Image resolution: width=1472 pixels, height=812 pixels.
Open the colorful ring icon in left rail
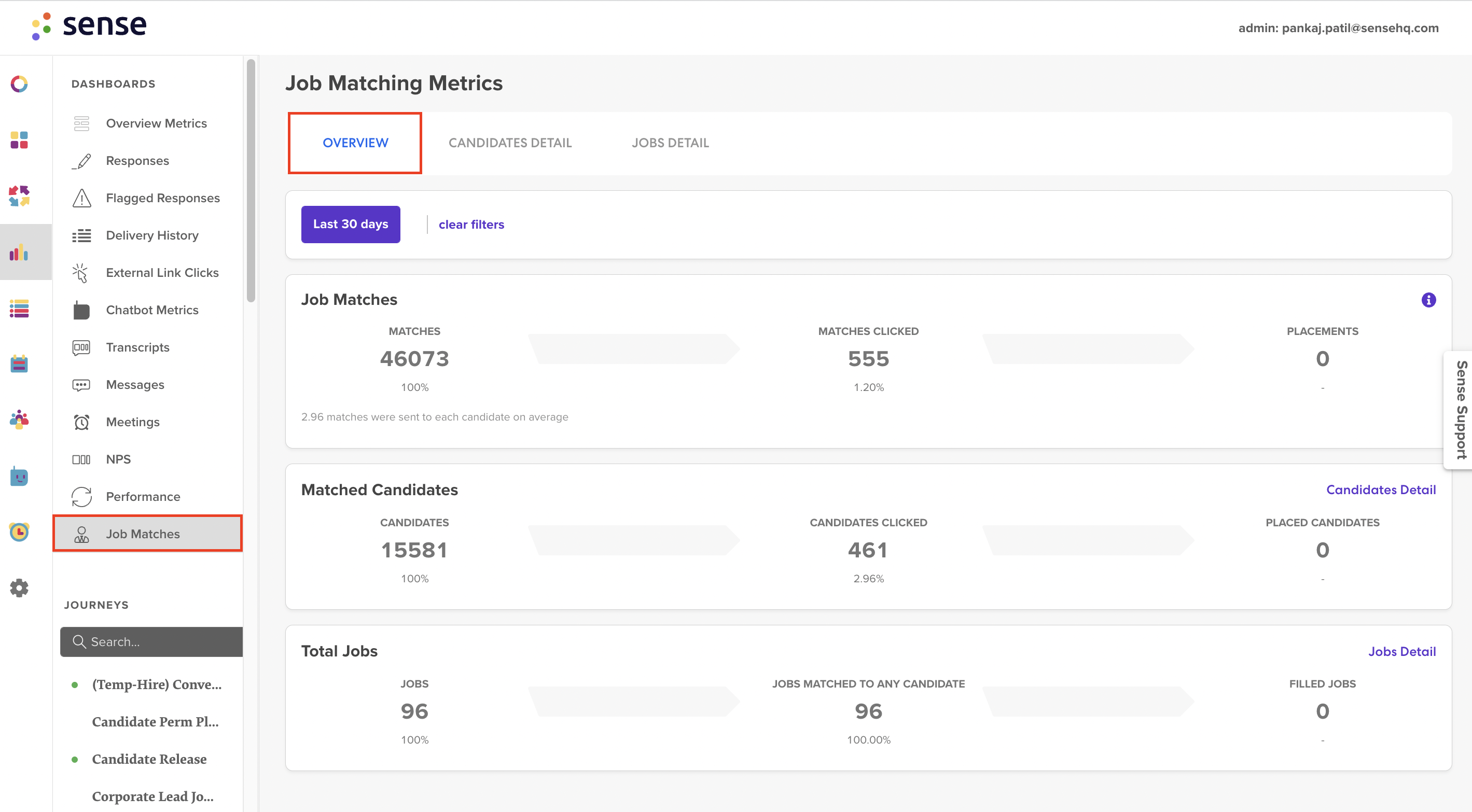coord(19,84)
